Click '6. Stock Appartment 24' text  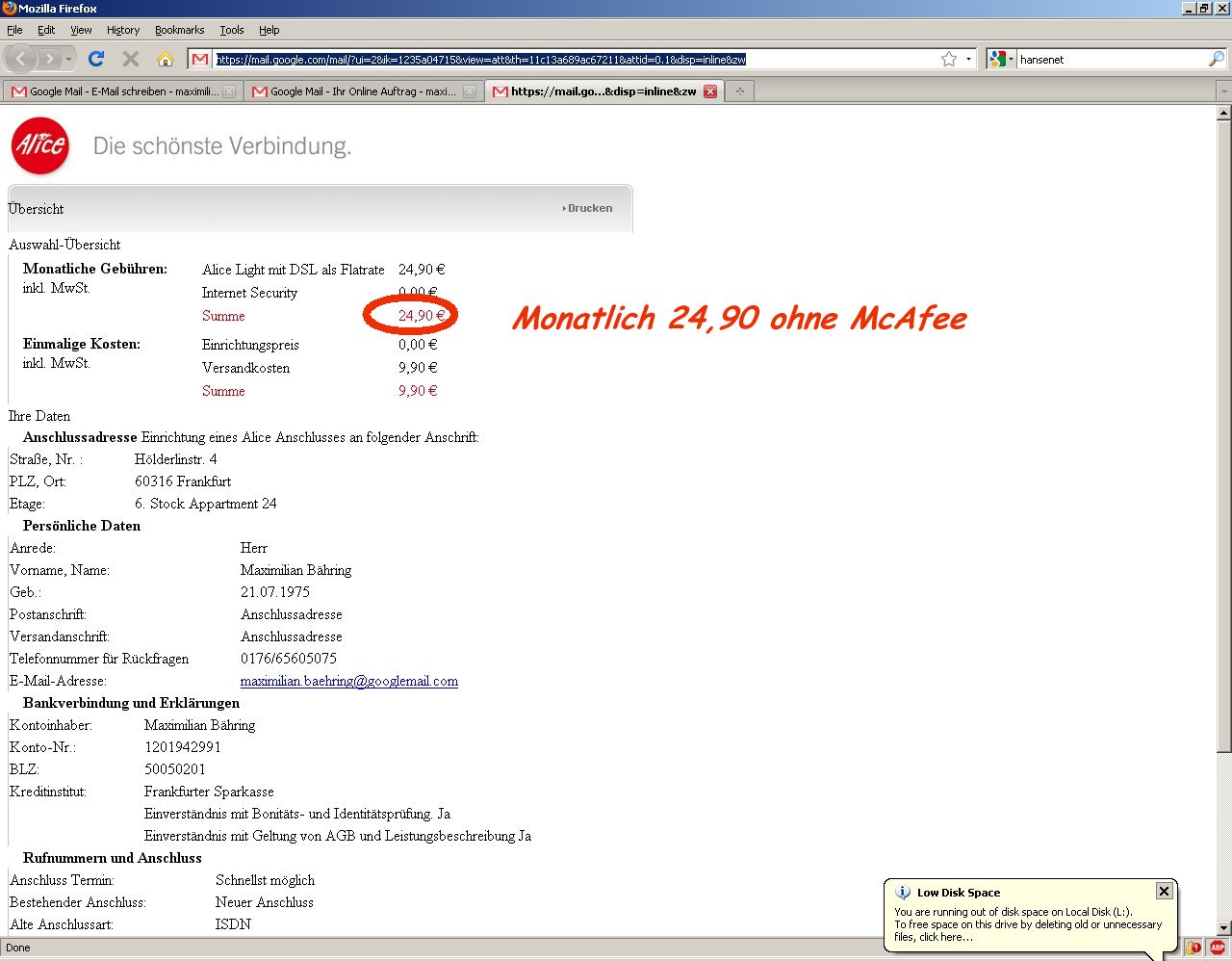tap(206, 504)
